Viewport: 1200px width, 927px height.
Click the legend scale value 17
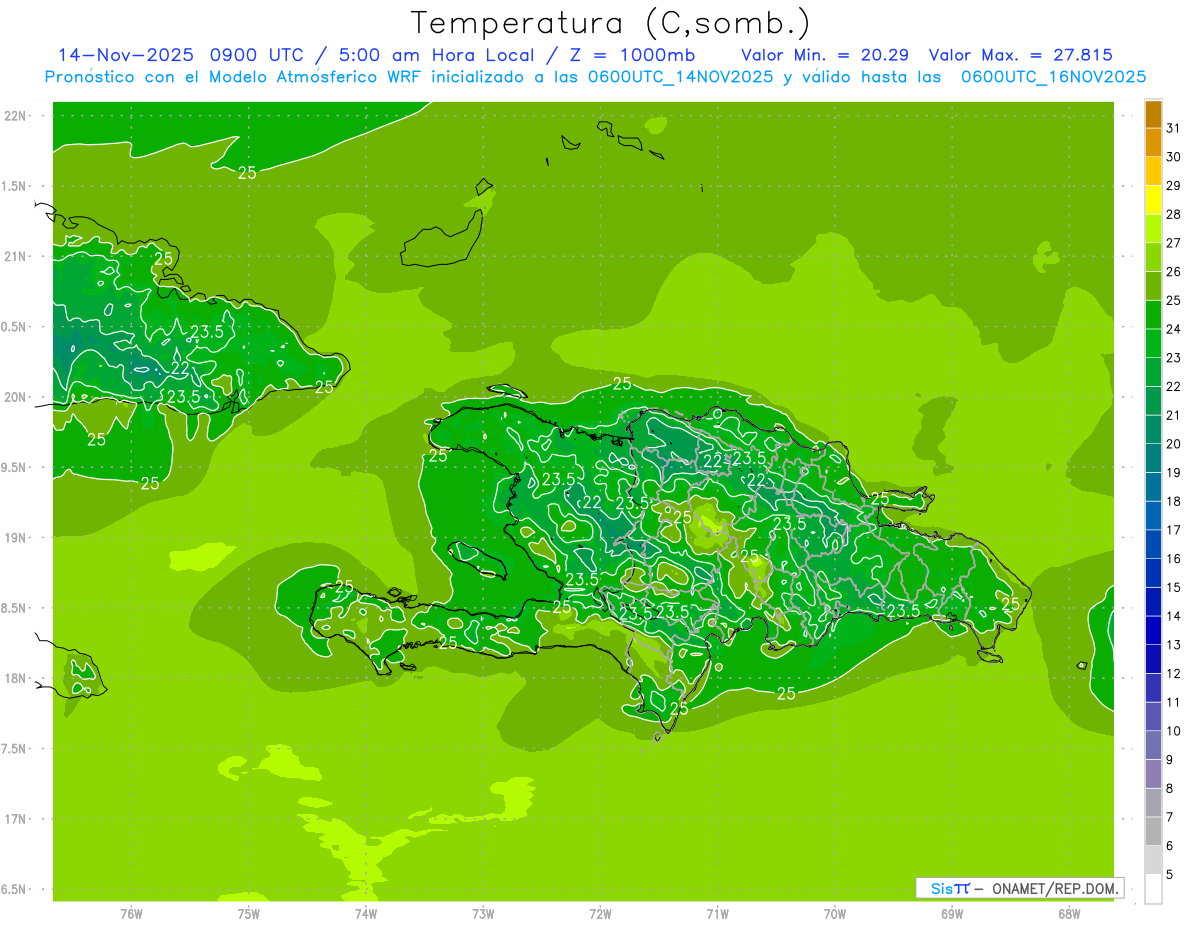coord(1174,530)
